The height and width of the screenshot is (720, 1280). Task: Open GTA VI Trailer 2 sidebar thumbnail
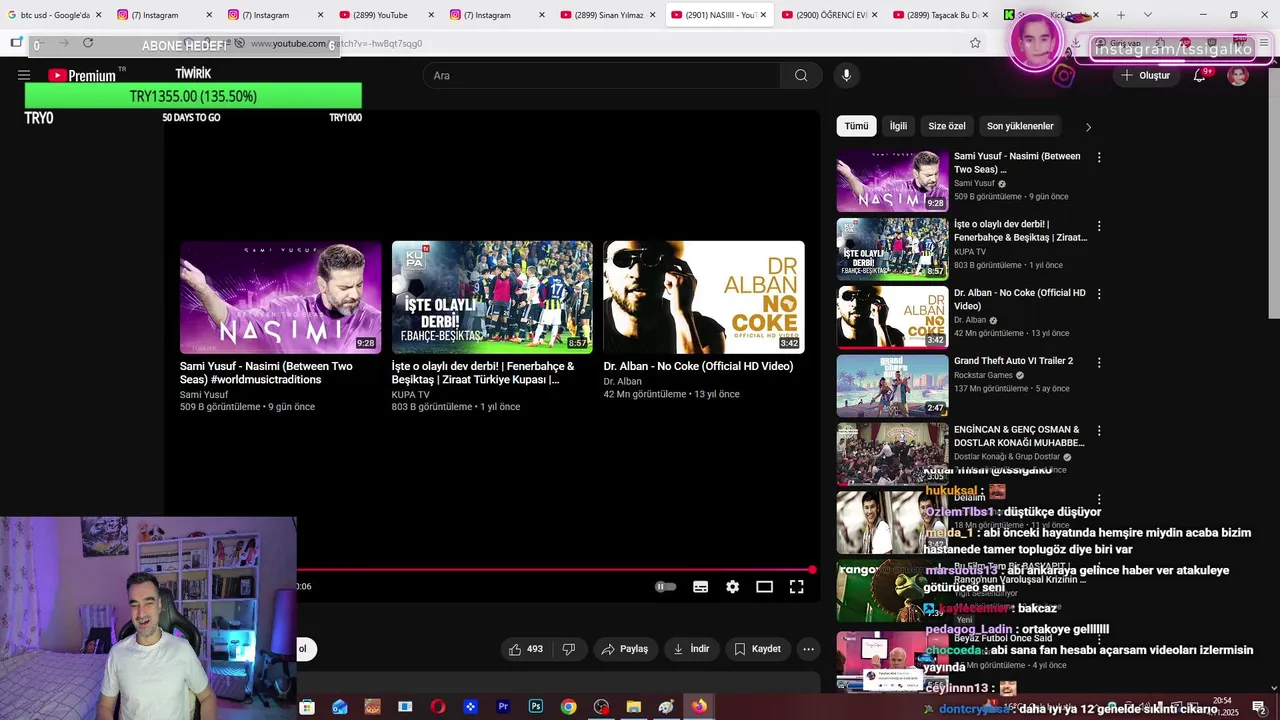point(892,385)
